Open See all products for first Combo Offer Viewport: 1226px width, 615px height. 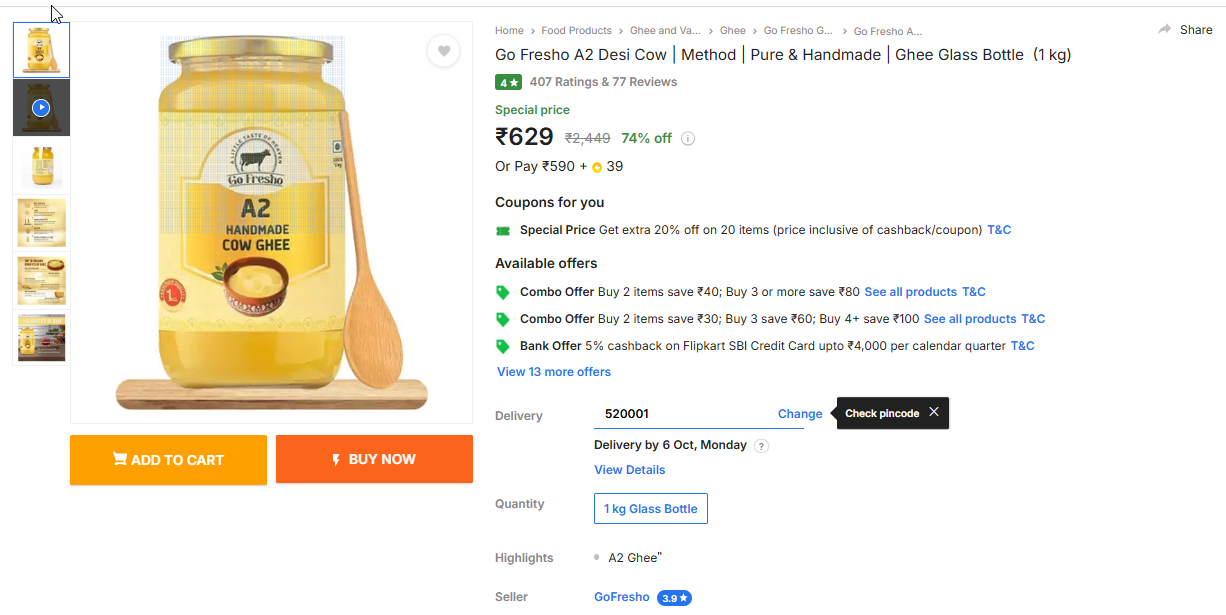tap(911, 292)
